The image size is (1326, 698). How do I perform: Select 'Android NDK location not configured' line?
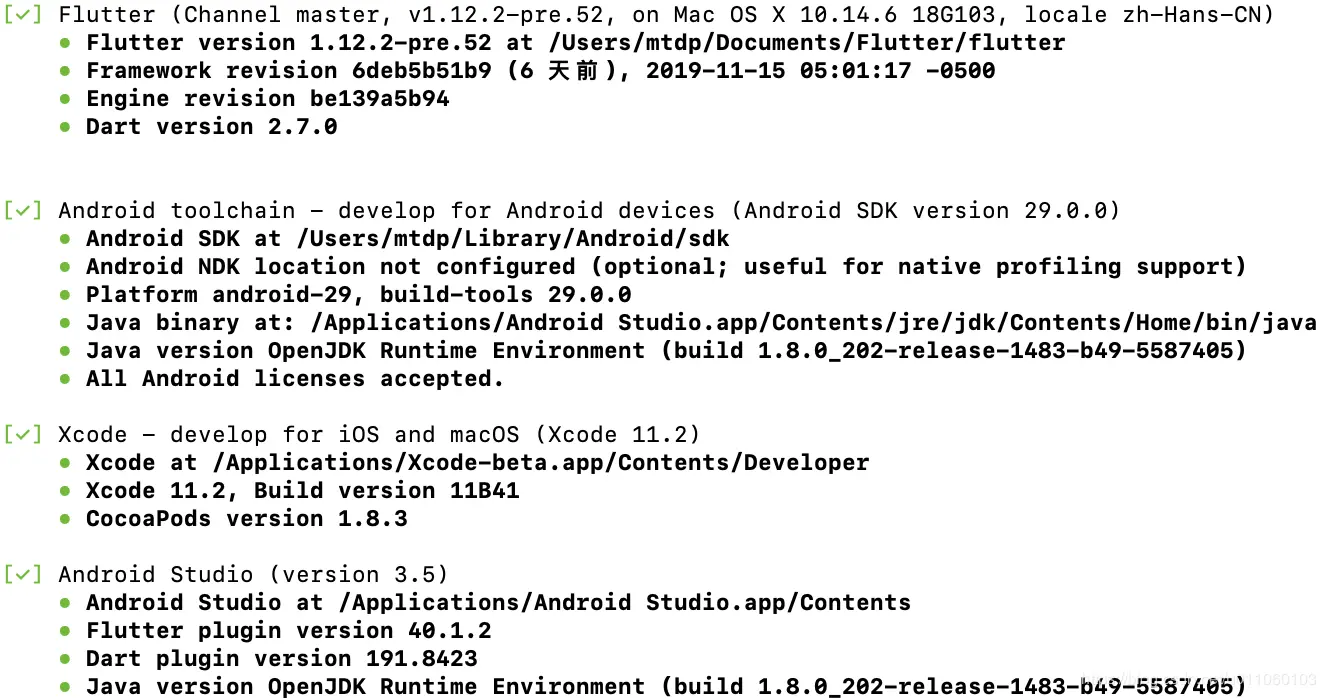click(667, 267)
